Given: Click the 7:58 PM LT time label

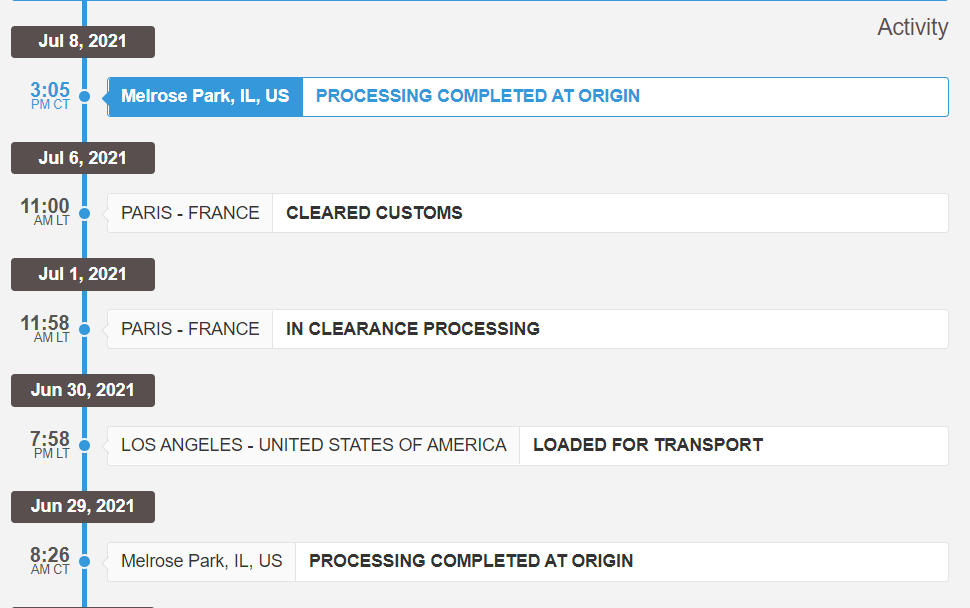Looking at the screenshot, I should [x=50, y=443].
